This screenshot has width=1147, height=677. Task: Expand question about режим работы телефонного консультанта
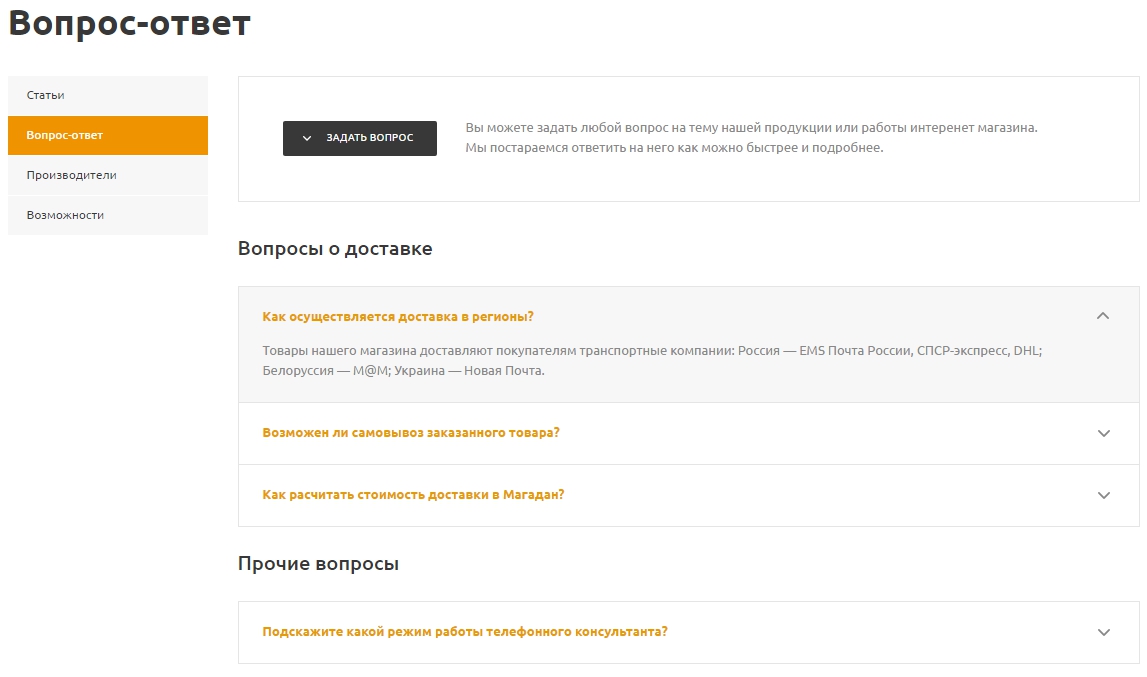[x=465, y=632]
